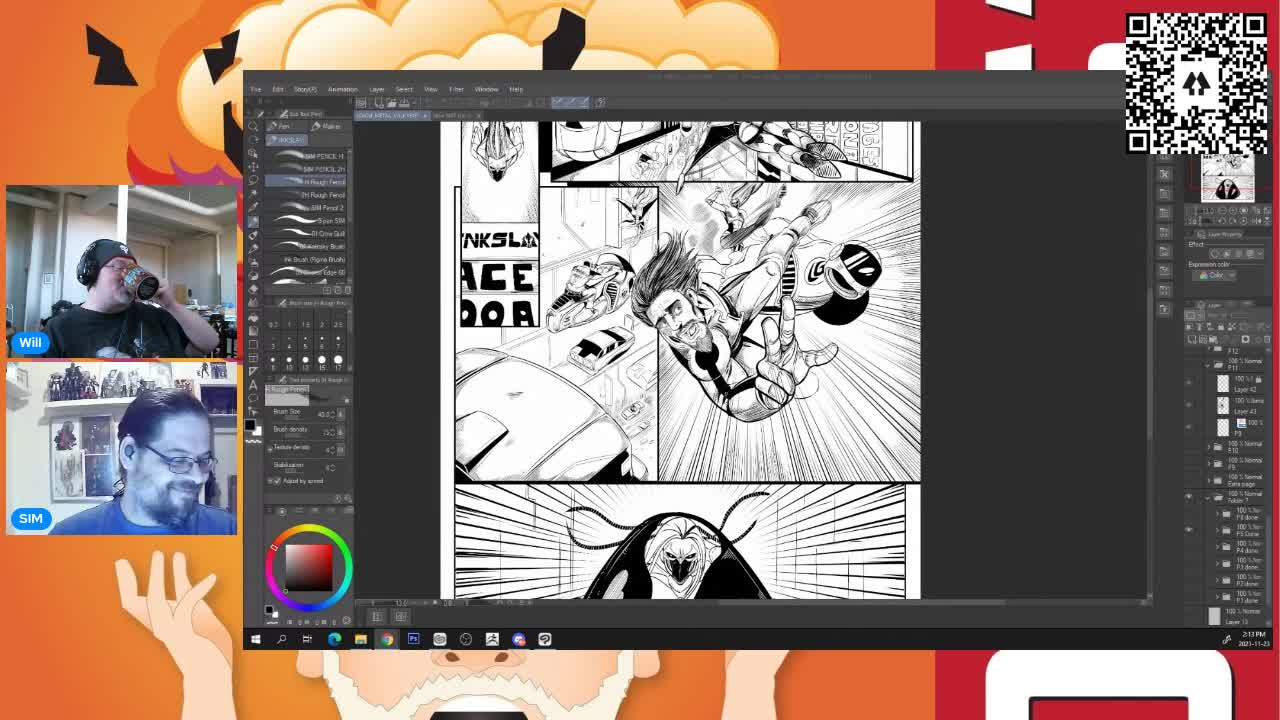This screenshot has height=720, width=1280.
Task: Open Clip Studio Paint taskbar icon
Action: tap(545, 639)
